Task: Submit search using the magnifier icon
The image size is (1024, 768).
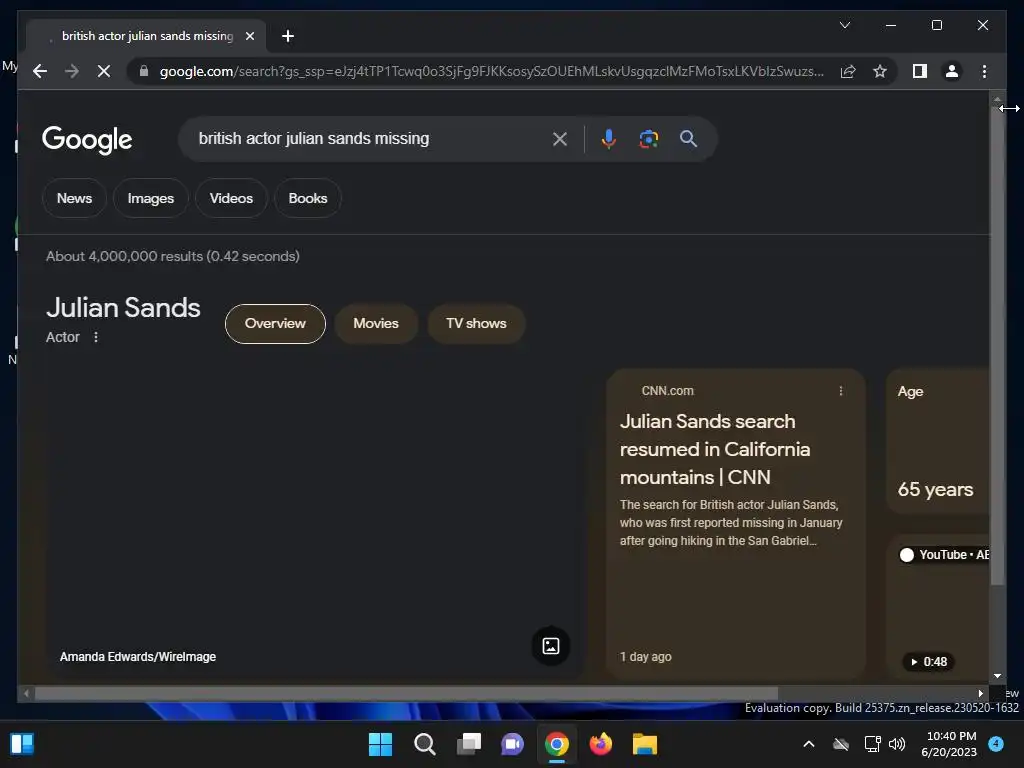Action: click(x=688, y=138)
